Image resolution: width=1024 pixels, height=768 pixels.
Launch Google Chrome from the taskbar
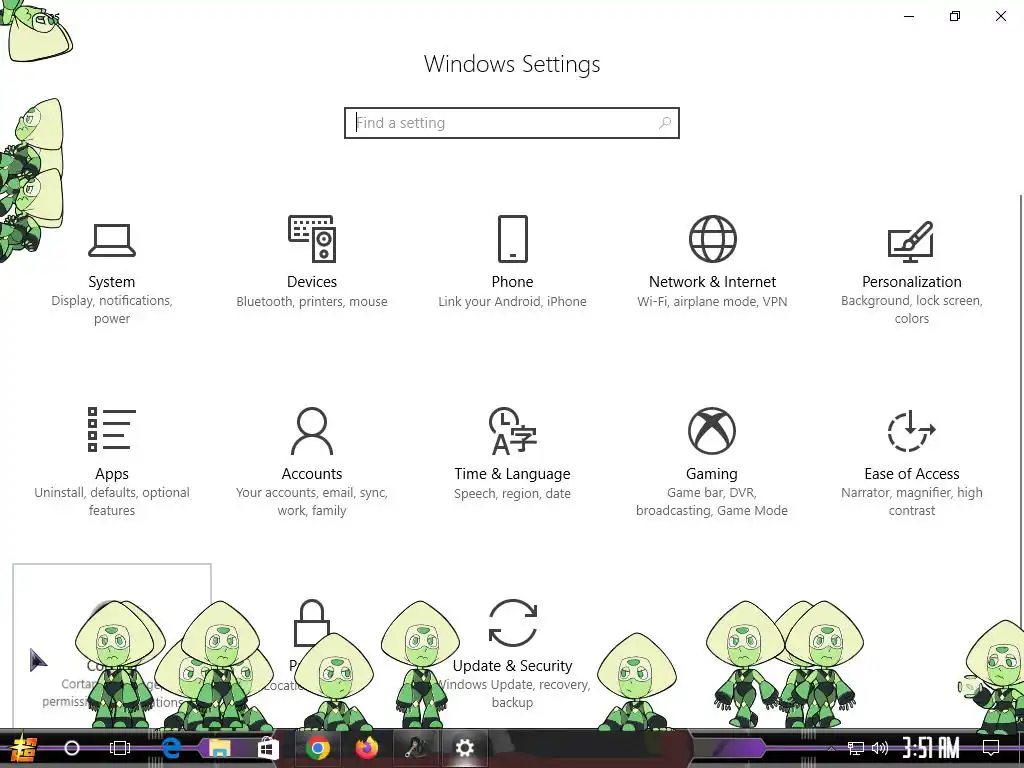click(x=317, y=748)
